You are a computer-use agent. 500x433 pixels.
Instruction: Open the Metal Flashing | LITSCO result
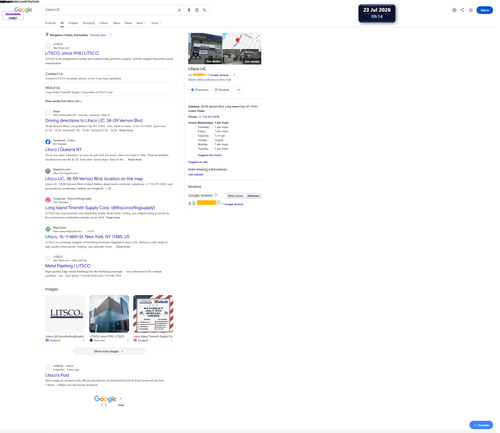[x=68, y=266]
